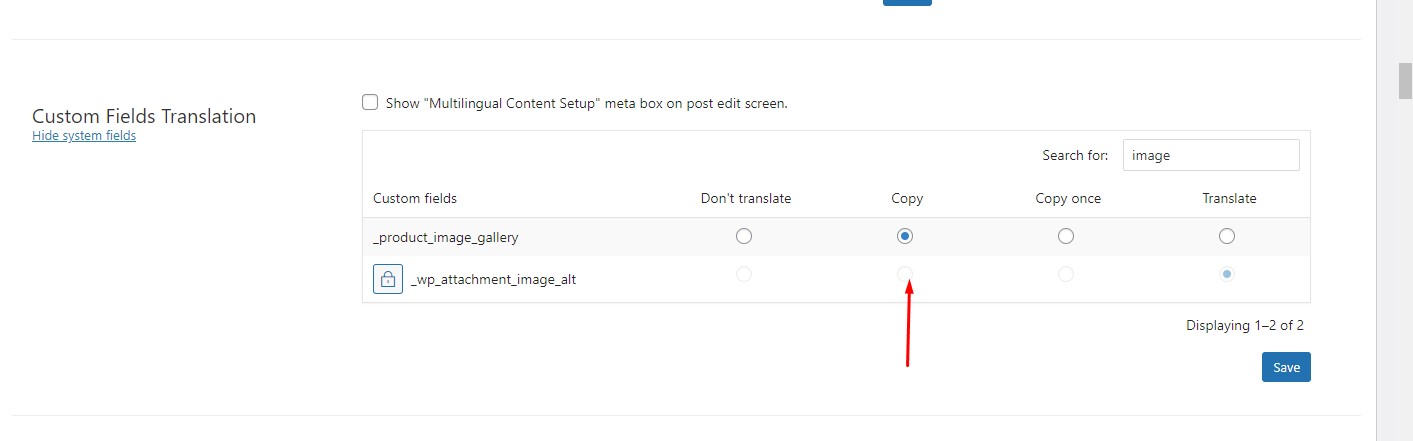Select Translate radio for _wp_attachment_image_alt
Viewport: 1413px width, 441px height.
point(1227,274)
